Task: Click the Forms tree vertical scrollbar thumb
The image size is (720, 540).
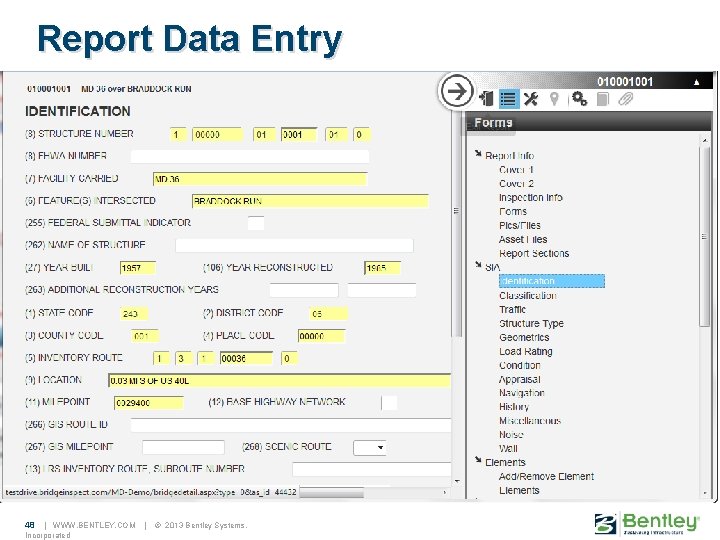Action: click(x=705, y=236)
